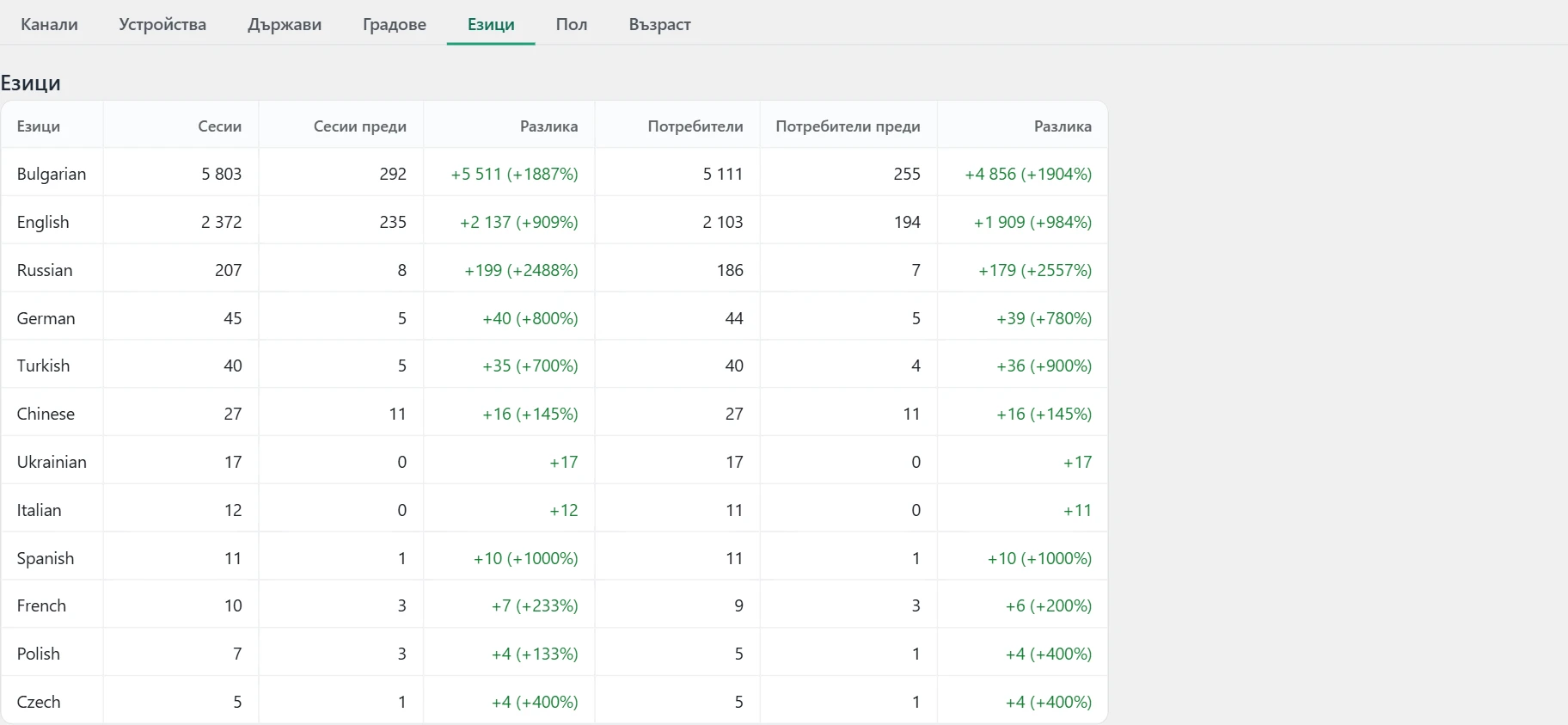Click the "Потребители преди" column header

(x=848, y=126)
